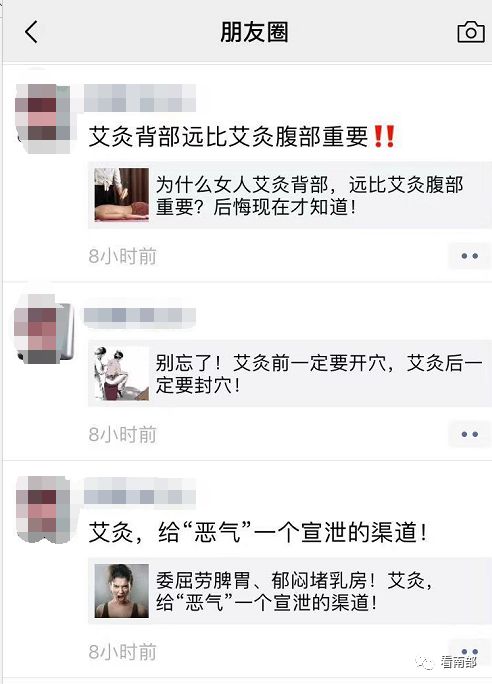Open second post's two-dot comment menu
The height and width of the screenshot is (684, 492).
469,434
